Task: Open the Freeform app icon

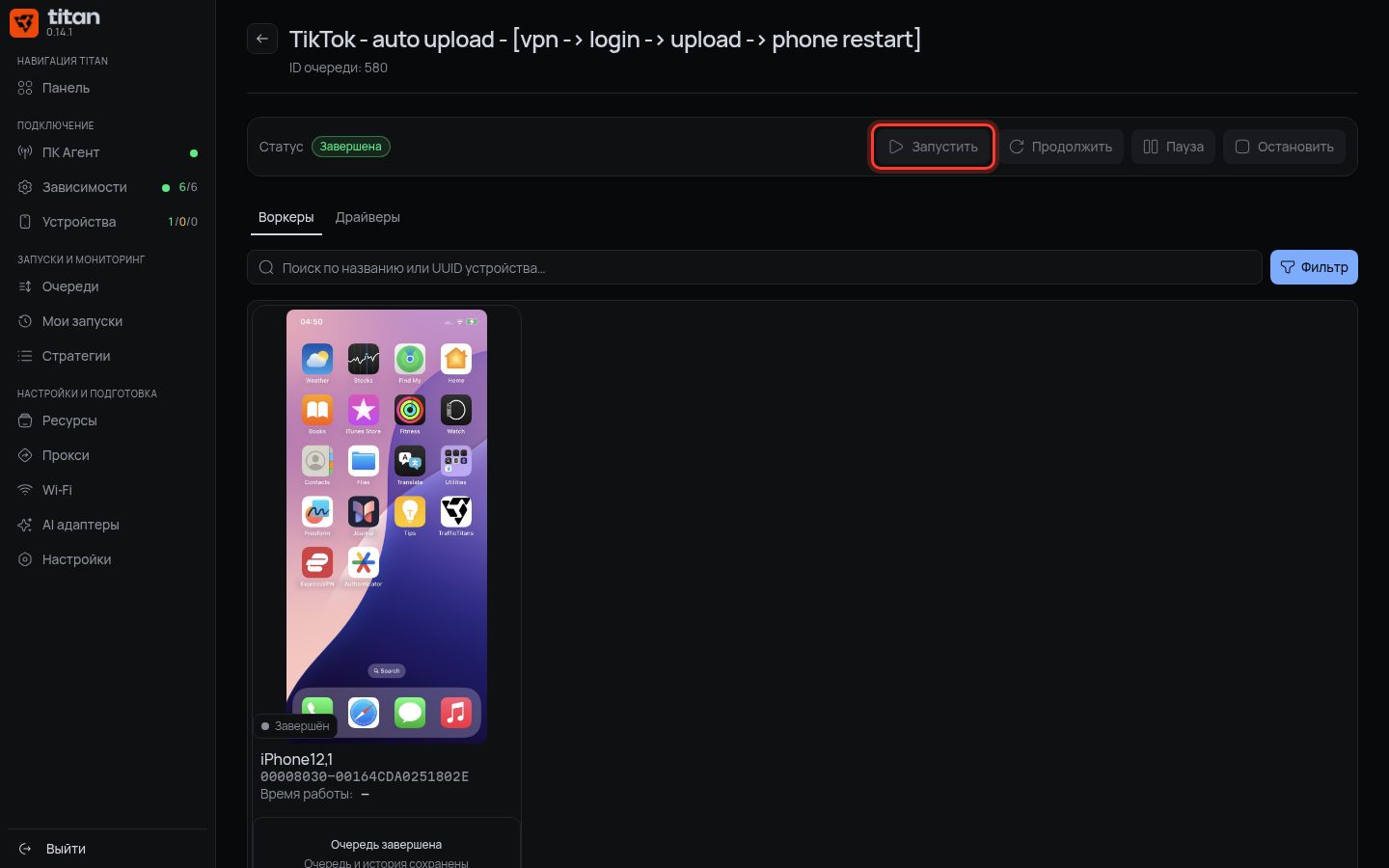Action: [x=317, y=511]
